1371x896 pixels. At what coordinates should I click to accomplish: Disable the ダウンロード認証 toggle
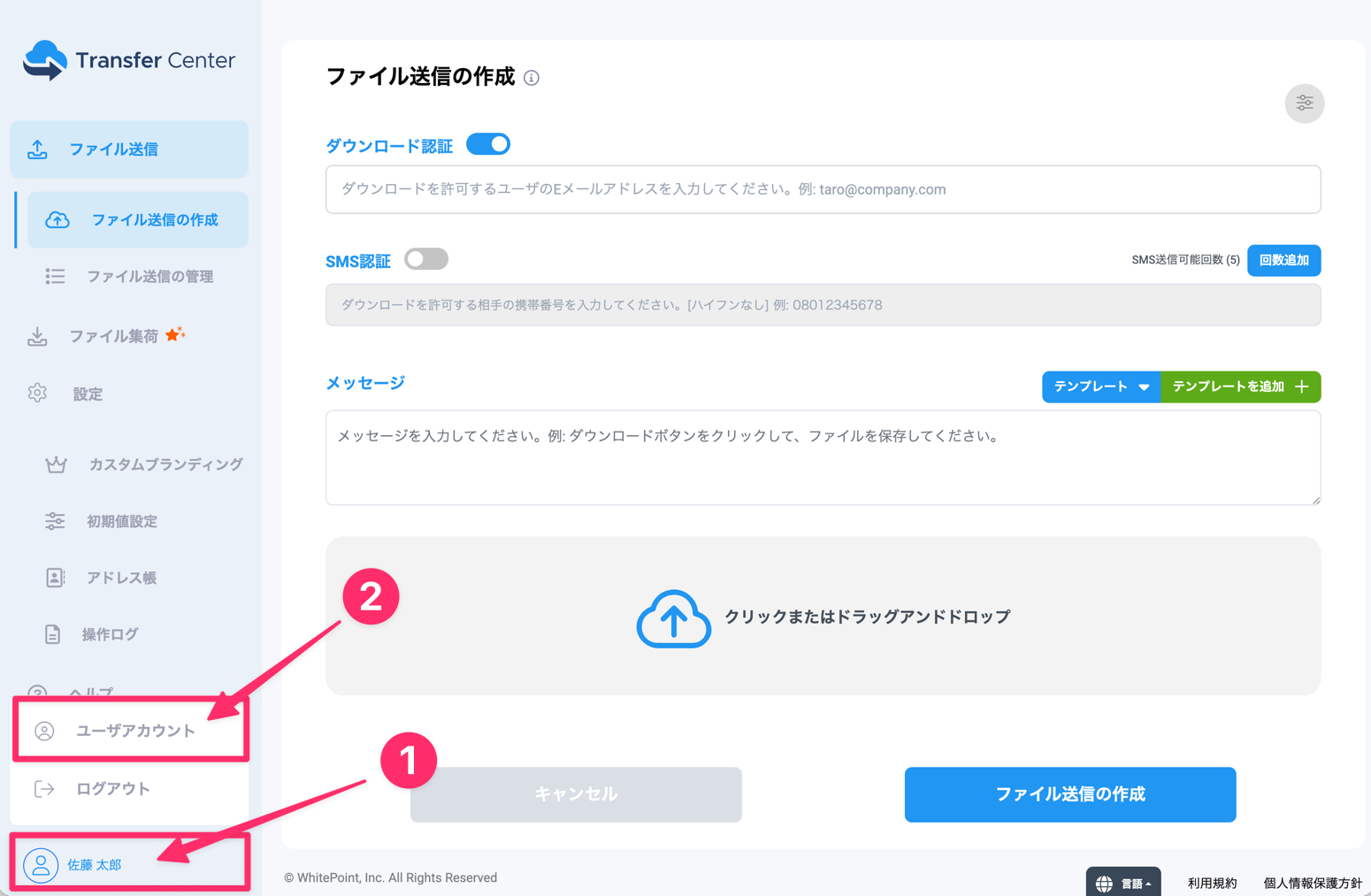pyautogui.click(x=488, y=144)
